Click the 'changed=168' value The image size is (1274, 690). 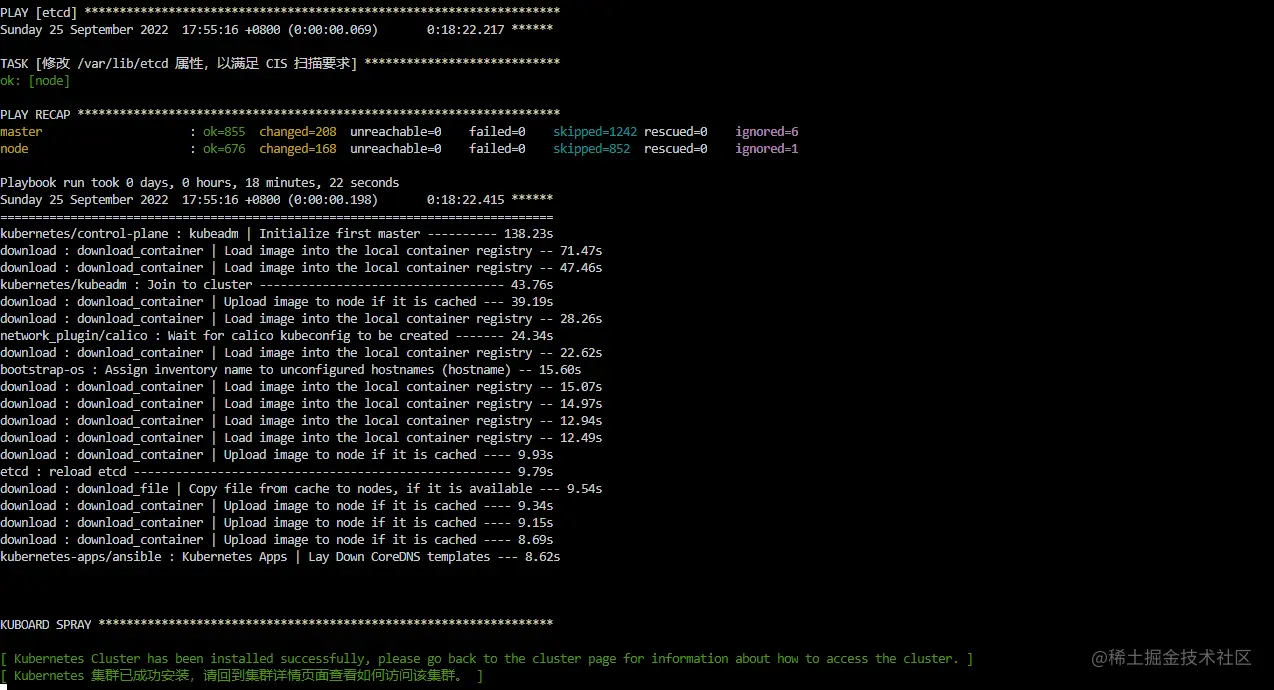coord(298,148)
